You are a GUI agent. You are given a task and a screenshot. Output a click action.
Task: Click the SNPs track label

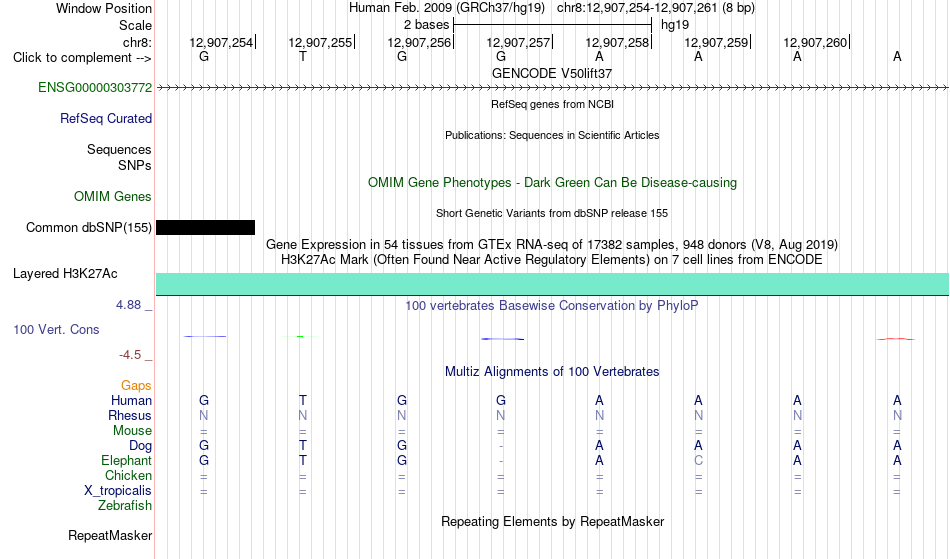pos(135,166)
